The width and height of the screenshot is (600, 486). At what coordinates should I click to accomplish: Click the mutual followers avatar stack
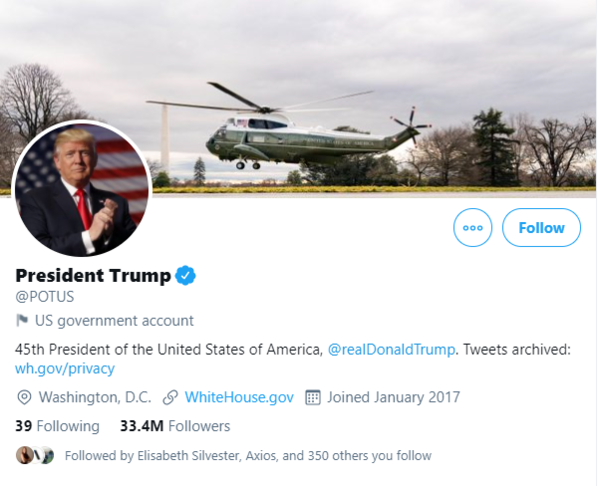(35, 455)
